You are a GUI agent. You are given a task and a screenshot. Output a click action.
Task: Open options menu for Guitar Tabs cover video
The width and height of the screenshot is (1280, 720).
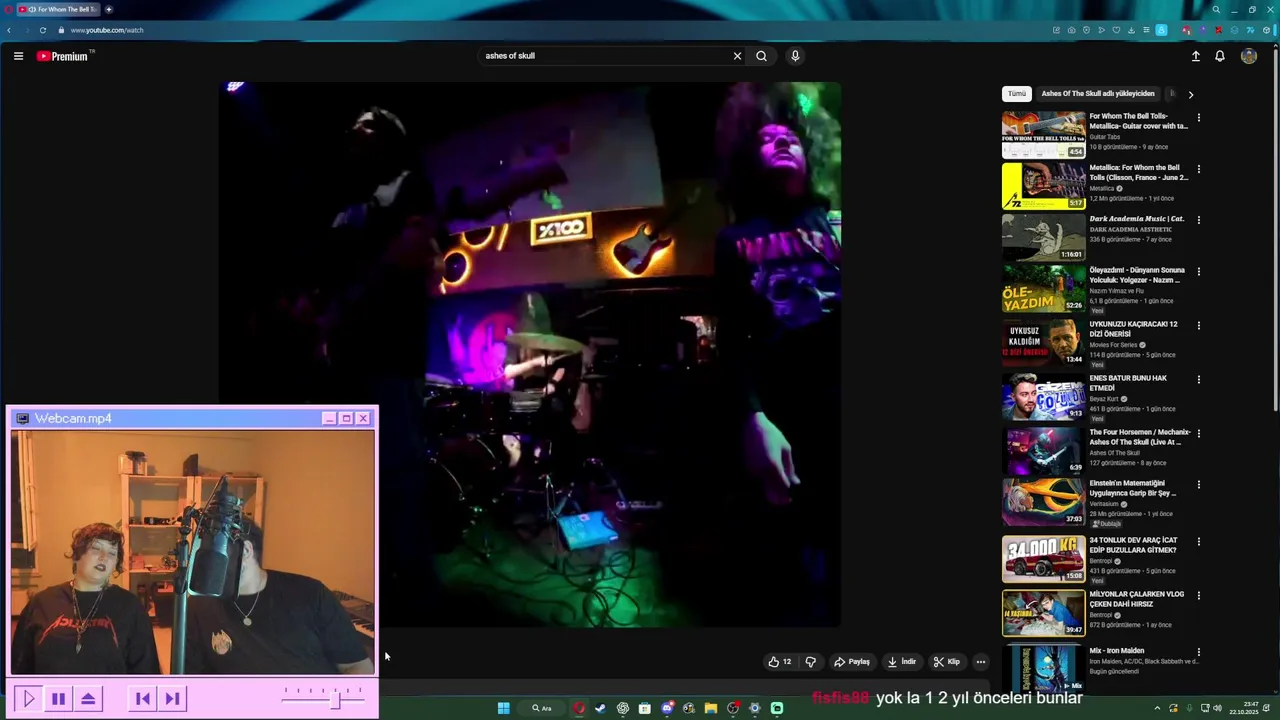pos(1198,118)
